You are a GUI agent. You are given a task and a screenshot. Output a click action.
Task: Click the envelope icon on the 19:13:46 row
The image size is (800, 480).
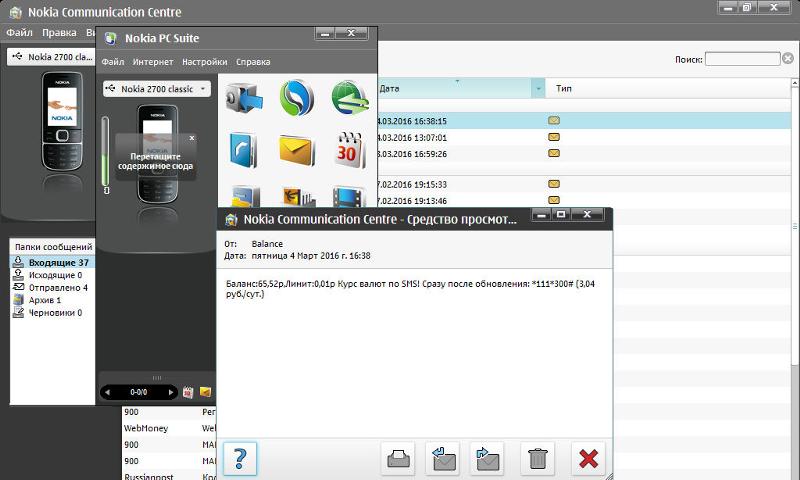554,200
